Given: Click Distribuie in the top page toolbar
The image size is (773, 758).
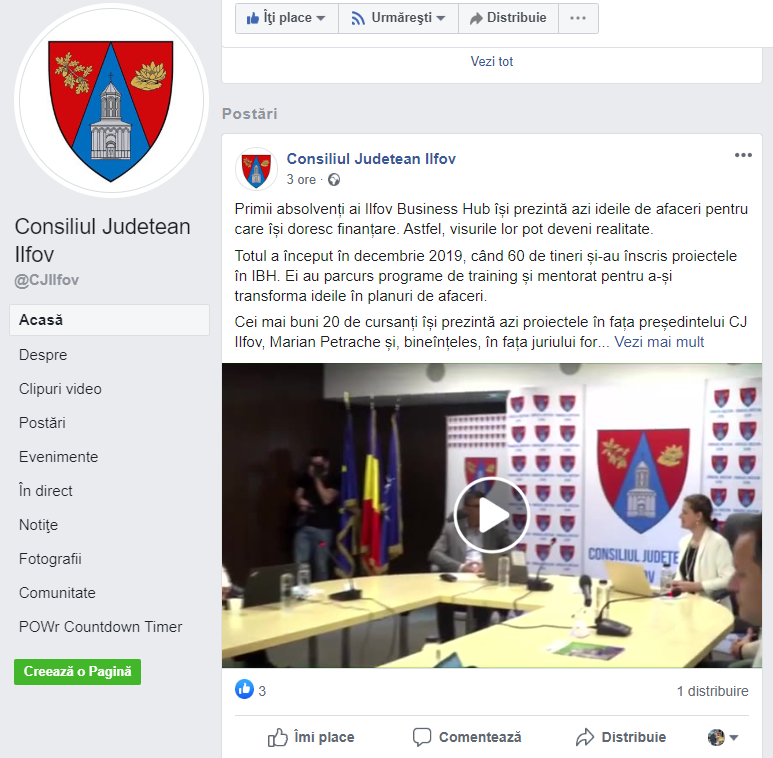Looking at the screenshot, I should pos(508,18).
